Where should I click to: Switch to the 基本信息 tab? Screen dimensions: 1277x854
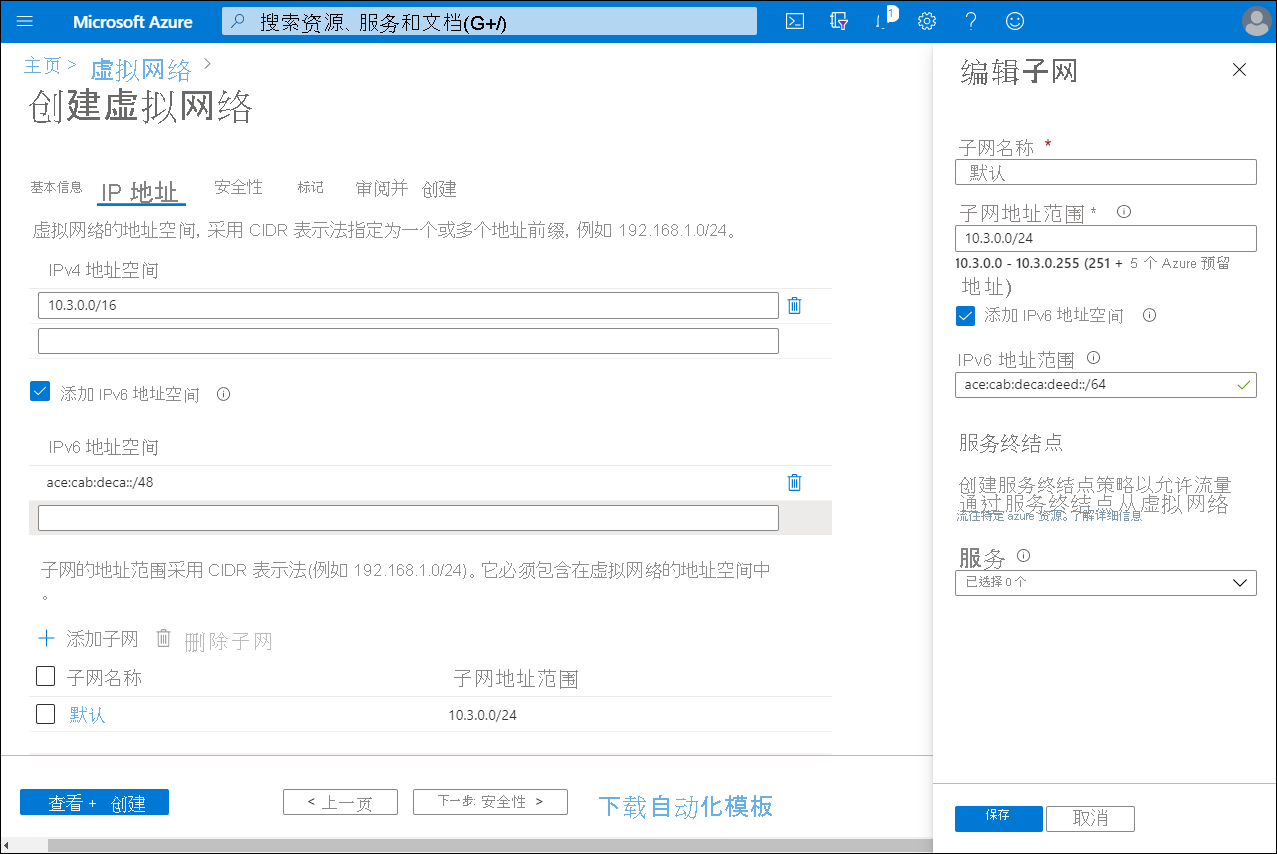point(56,187)
